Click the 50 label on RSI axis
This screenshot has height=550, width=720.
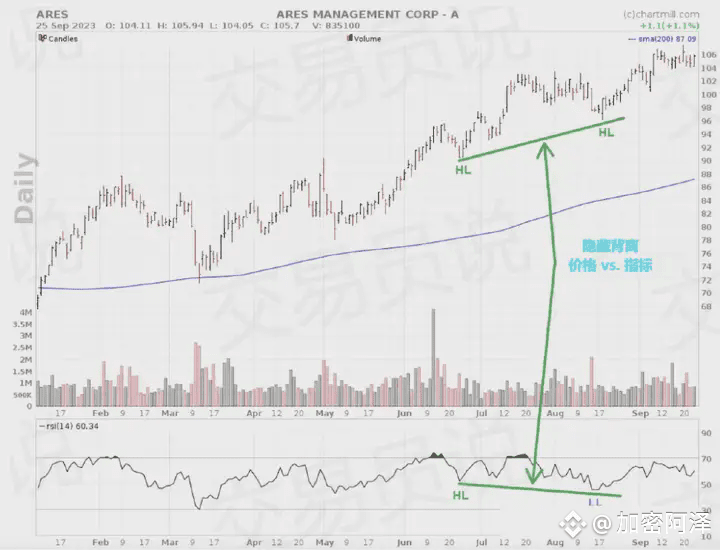(x=706, y=485)
